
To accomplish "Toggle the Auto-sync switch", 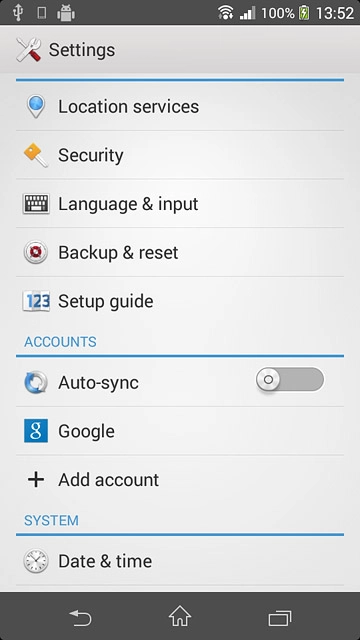I will pos(290,380).
